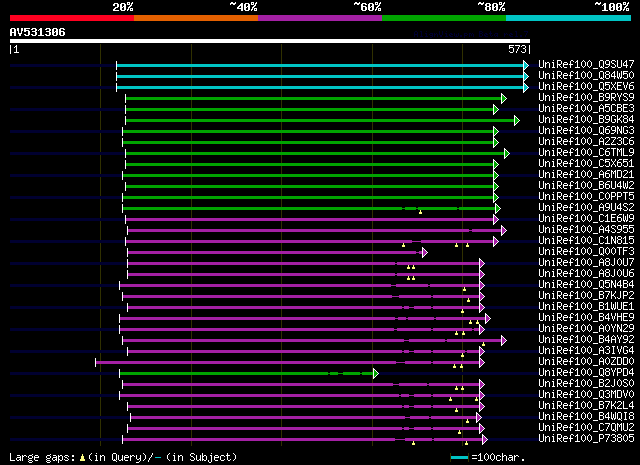Click the text UniRef100_C1N815
640x465 pixels.
(586, 240)
